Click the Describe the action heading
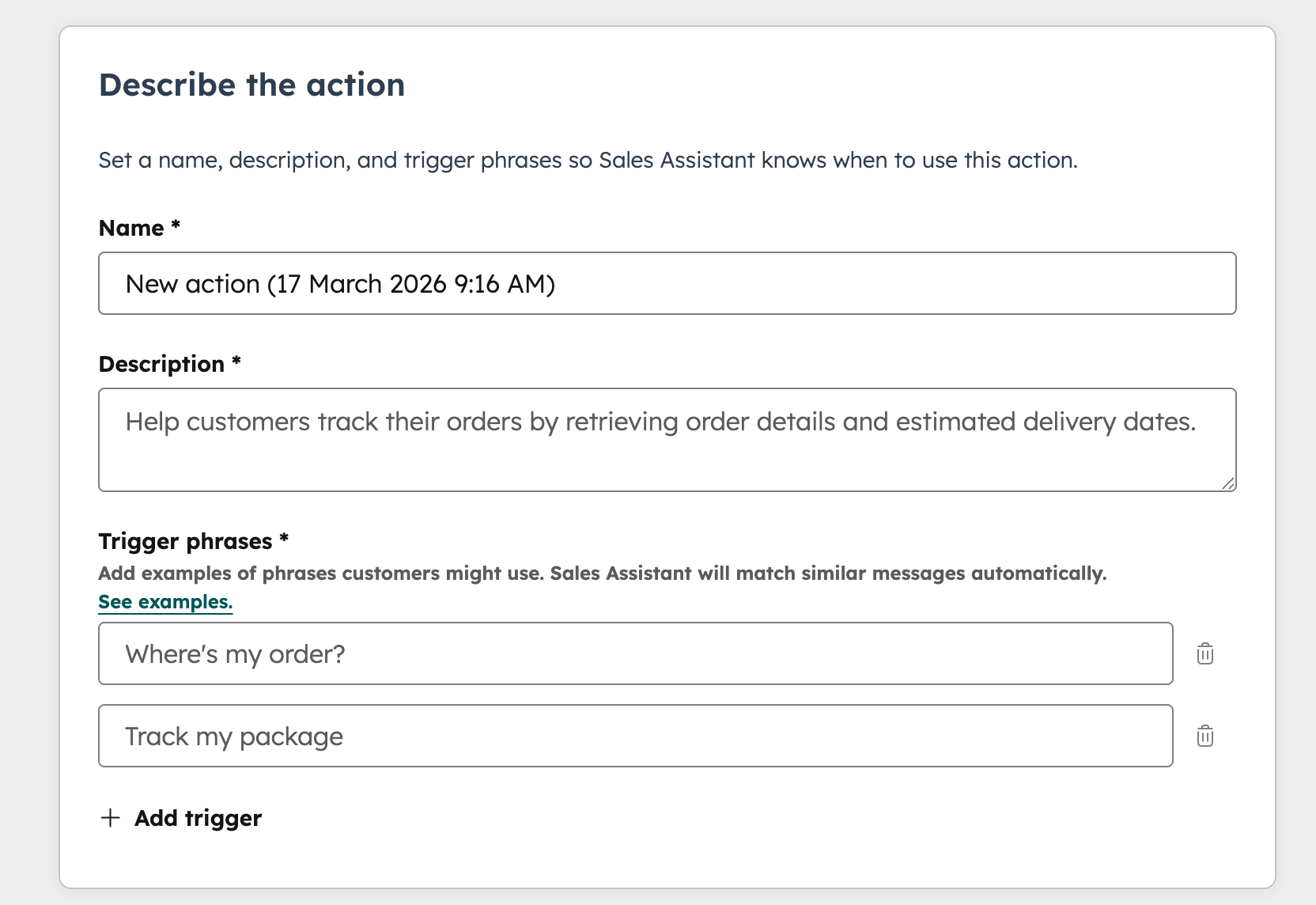Image resolution: width=1316 pixels, height=905 pixels. [251, 85]
